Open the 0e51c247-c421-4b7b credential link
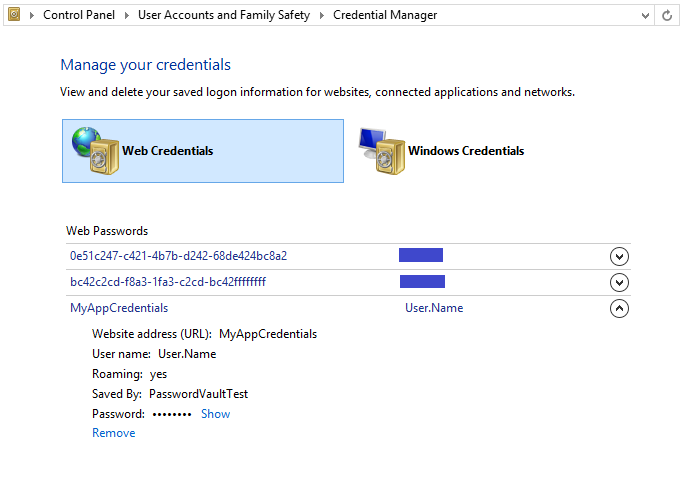Viewport: 684px width, 477px height. pyautogui.click(x=178, y=256)
